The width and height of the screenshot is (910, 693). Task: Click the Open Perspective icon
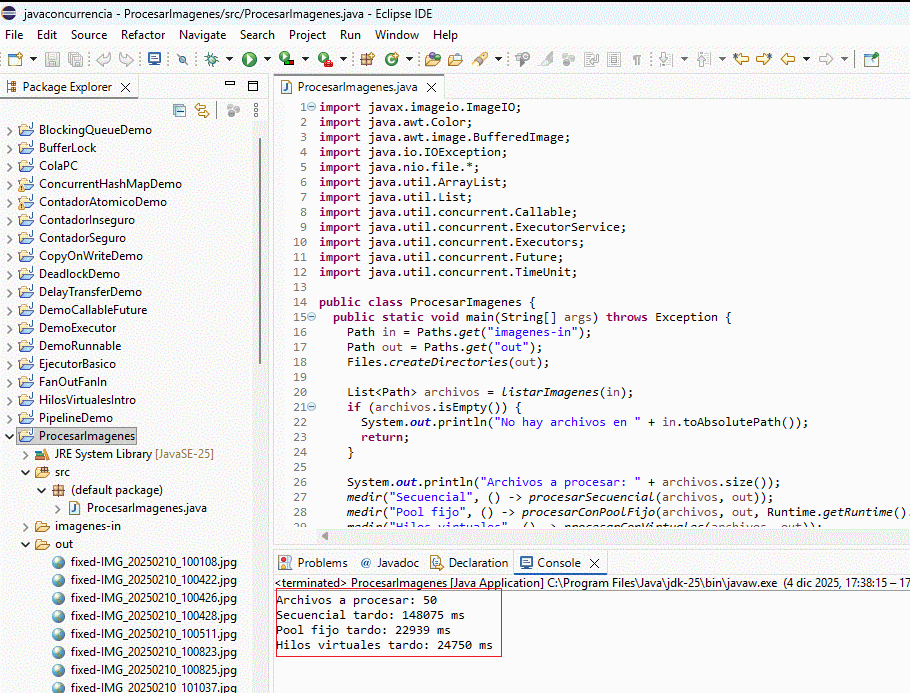pyautogui.click(x=871, y=60)
